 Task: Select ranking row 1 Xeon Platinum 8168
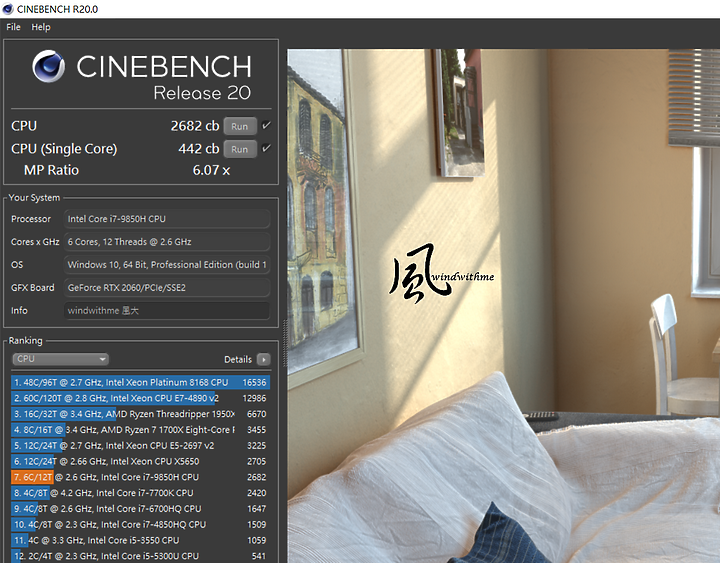[x=140, y=383]
